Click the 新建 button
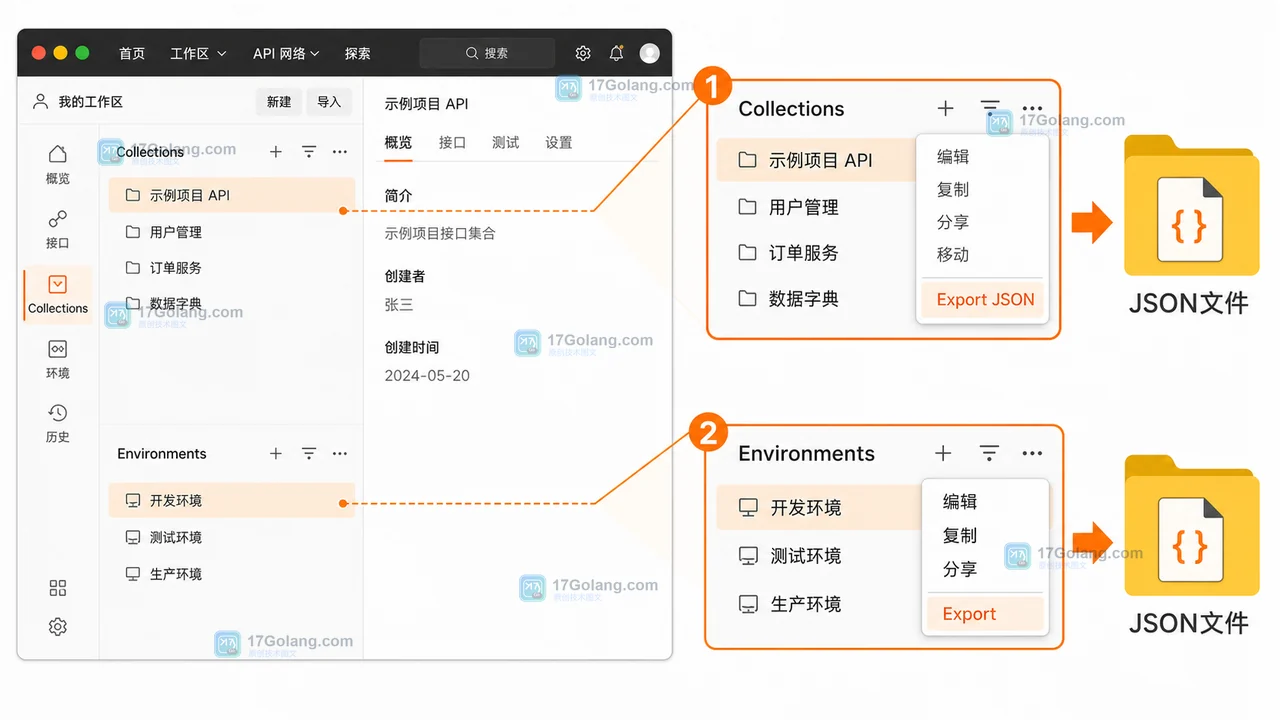The image size is (1280, 720). click(x=279, y=102)
